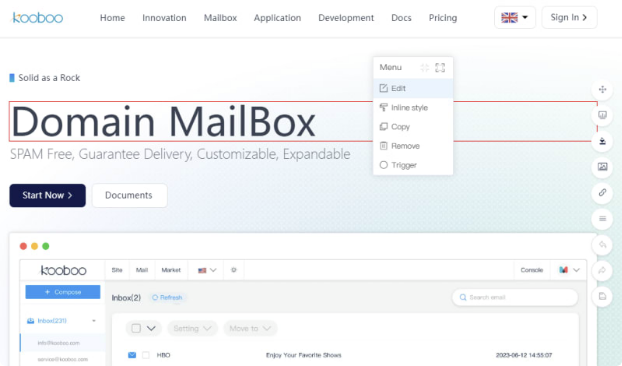Click Documents button
622x366 pixels.
129,195
